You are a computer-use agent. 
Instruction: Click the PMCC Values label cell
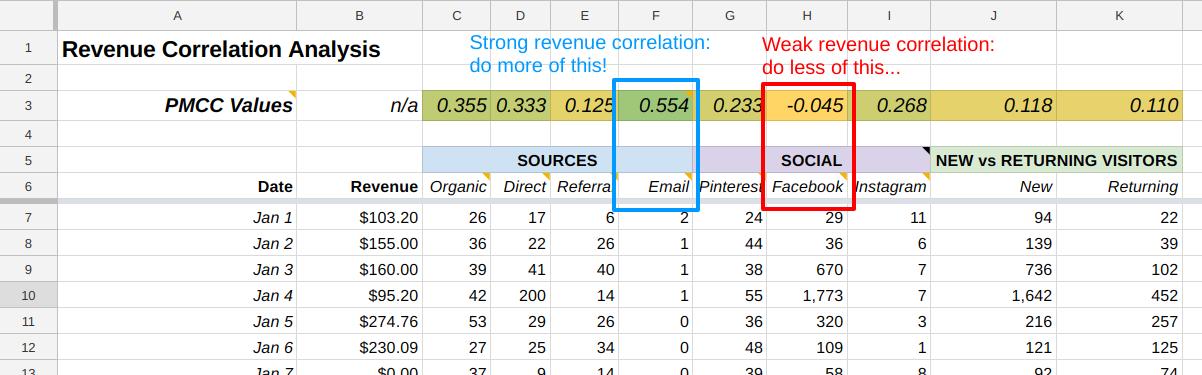177,105
